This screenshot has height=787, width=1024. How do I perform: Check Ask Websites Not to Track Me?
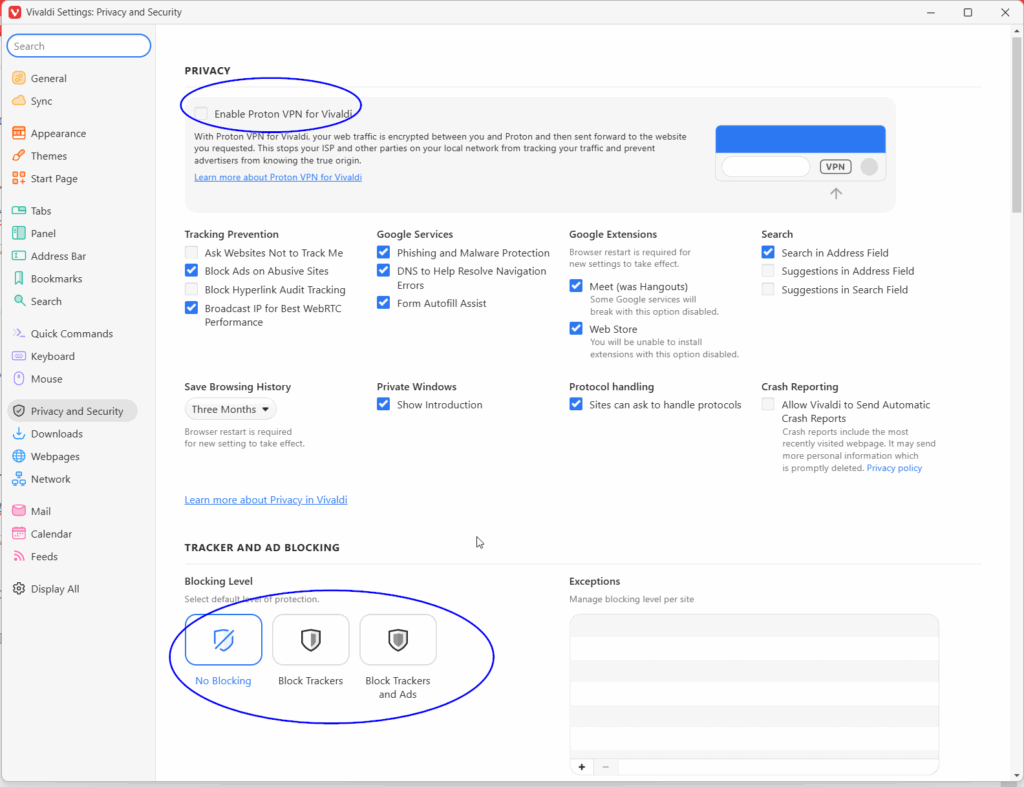pyautogui.click(x=191, y=253)
